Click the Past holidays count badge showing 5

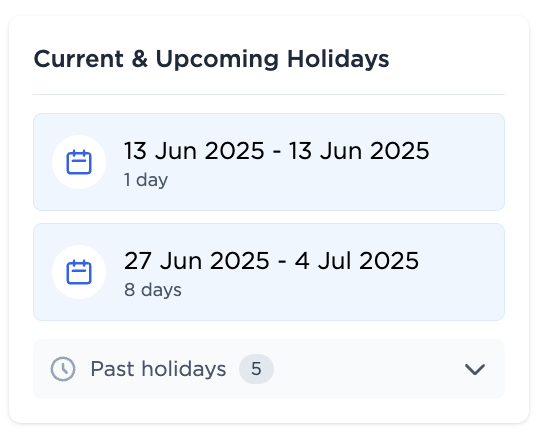[x=256, y=369]
